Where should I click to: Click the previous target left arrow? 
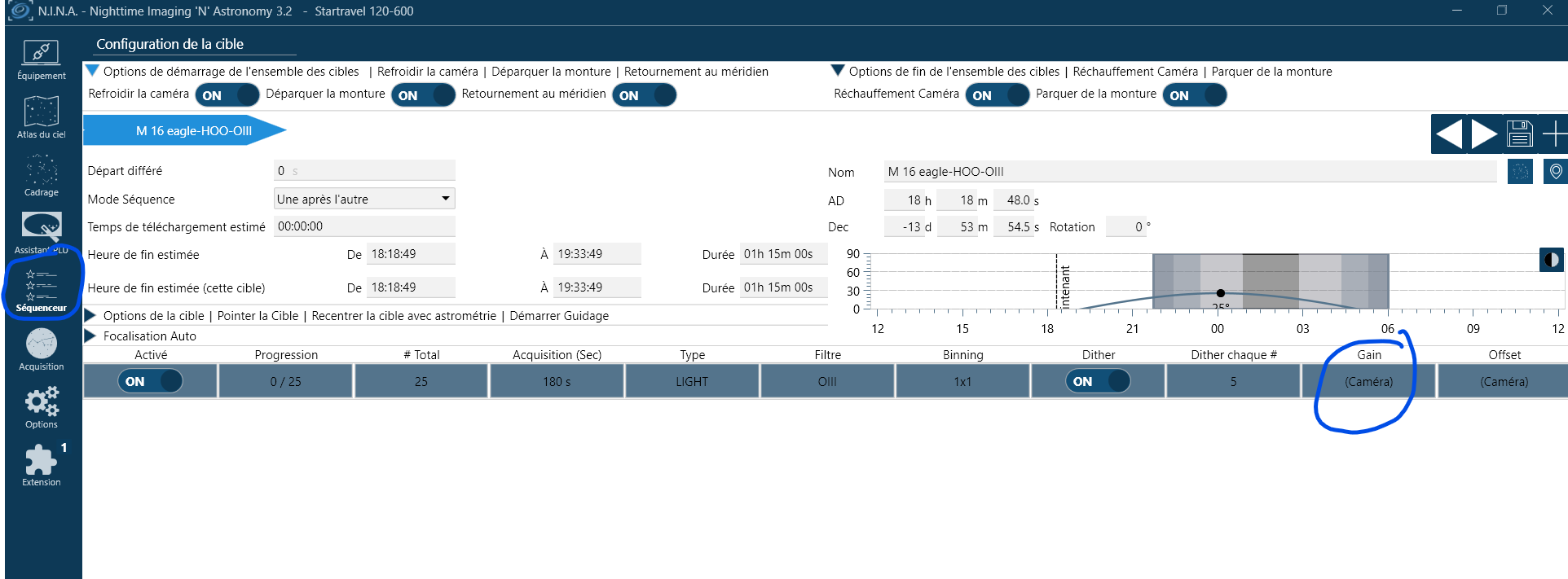click(x=1449, y=134)
